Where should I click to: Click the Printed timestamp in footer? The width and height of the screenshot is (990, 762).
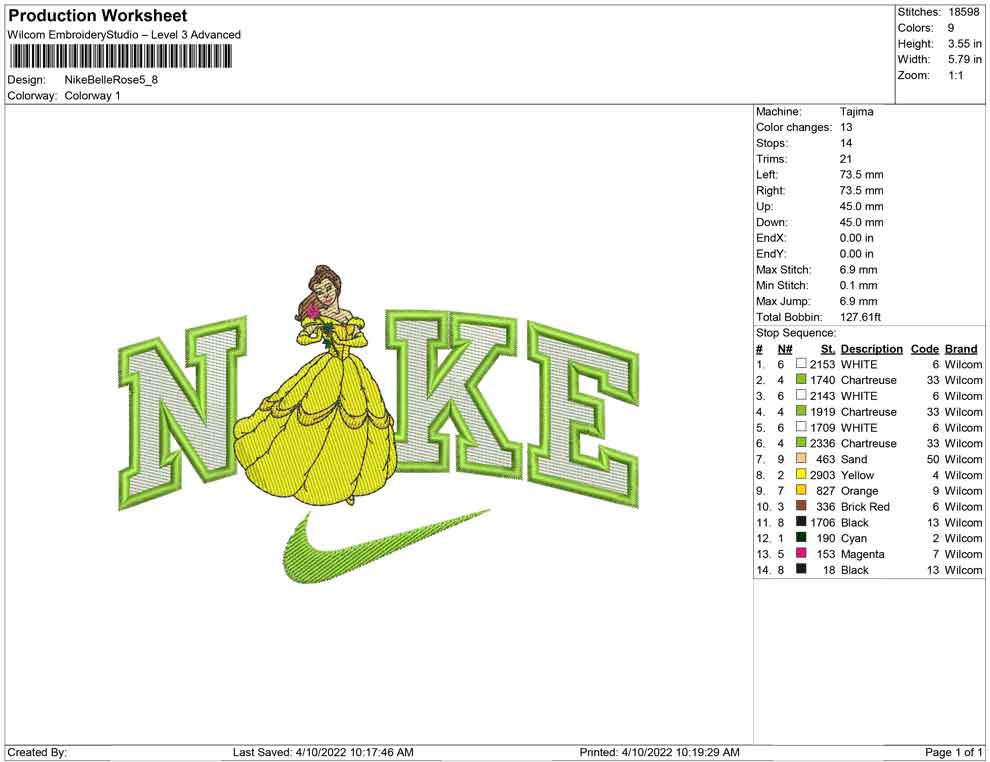(660, 752)
